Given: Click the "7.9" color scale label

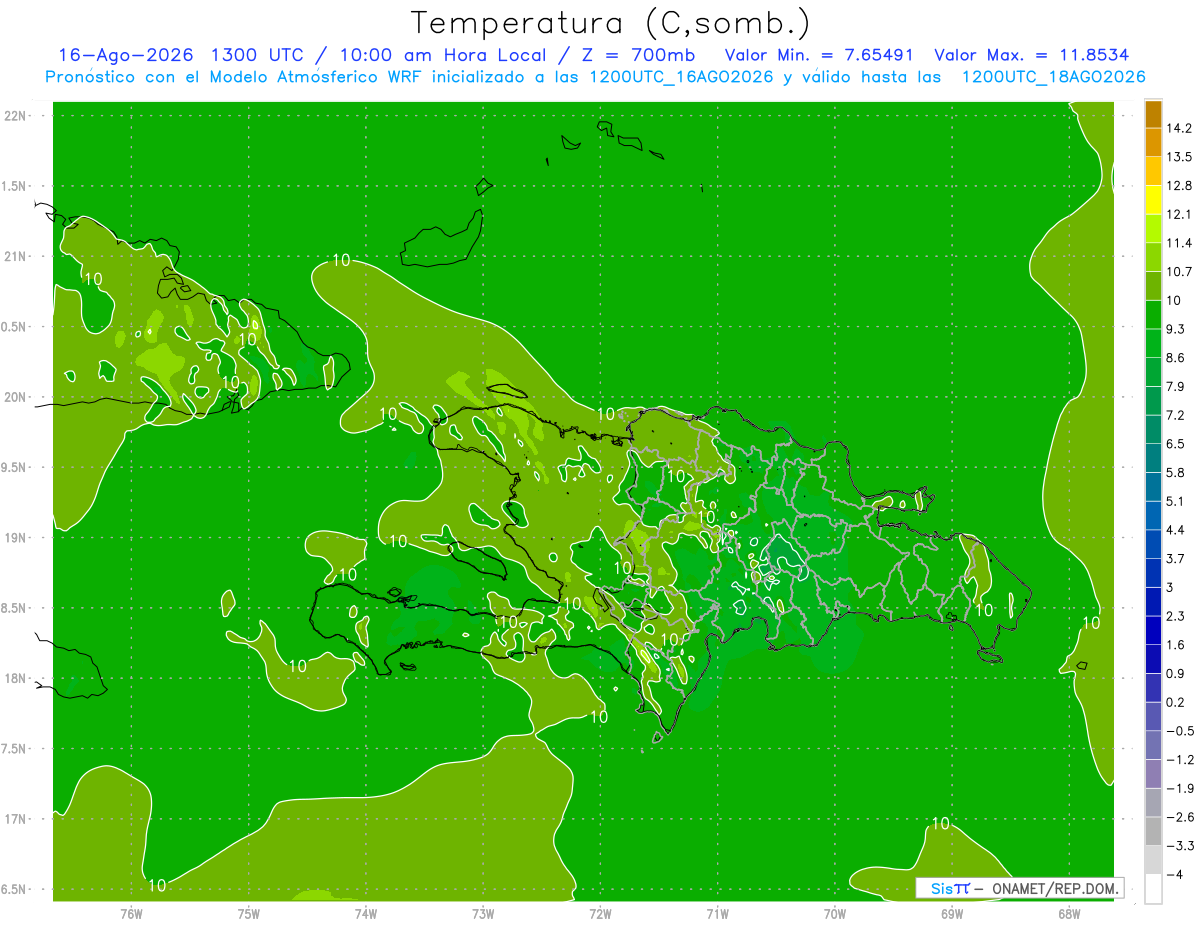Looking at the screenshot, I should (x=1175, y=386).
